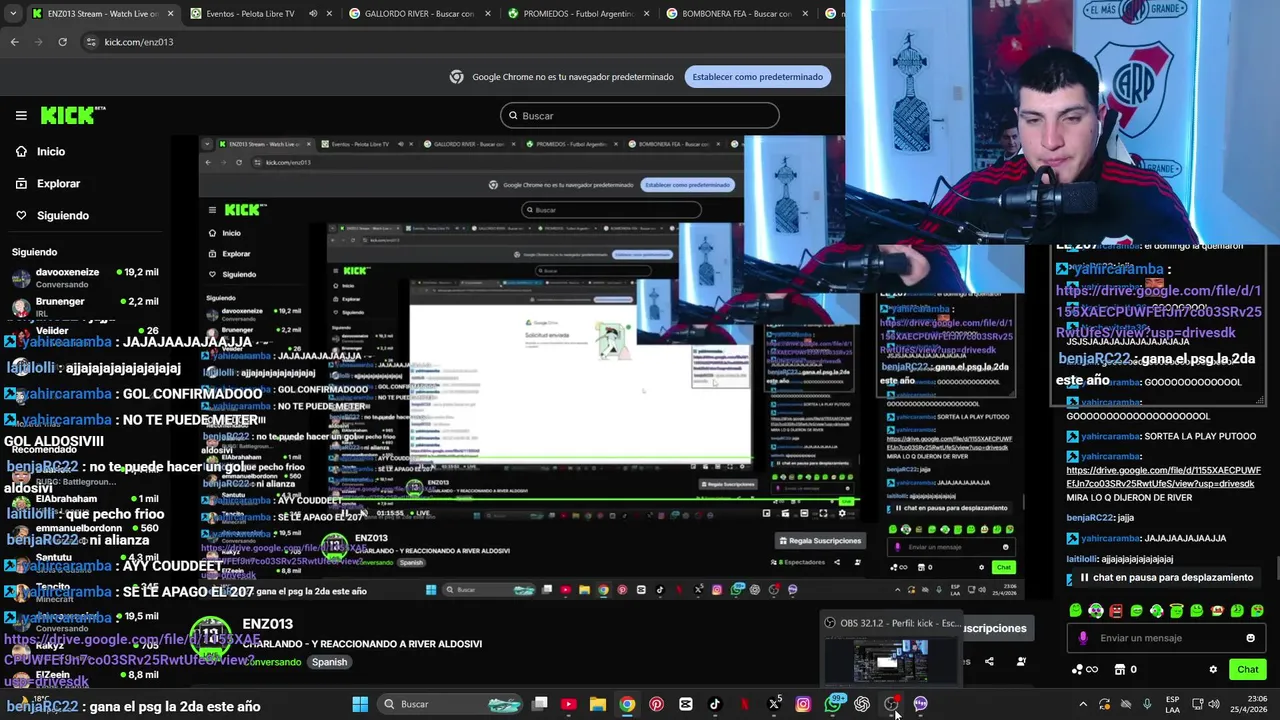
Task: Click the purple microphone icon in chat
Action: 1084,638
